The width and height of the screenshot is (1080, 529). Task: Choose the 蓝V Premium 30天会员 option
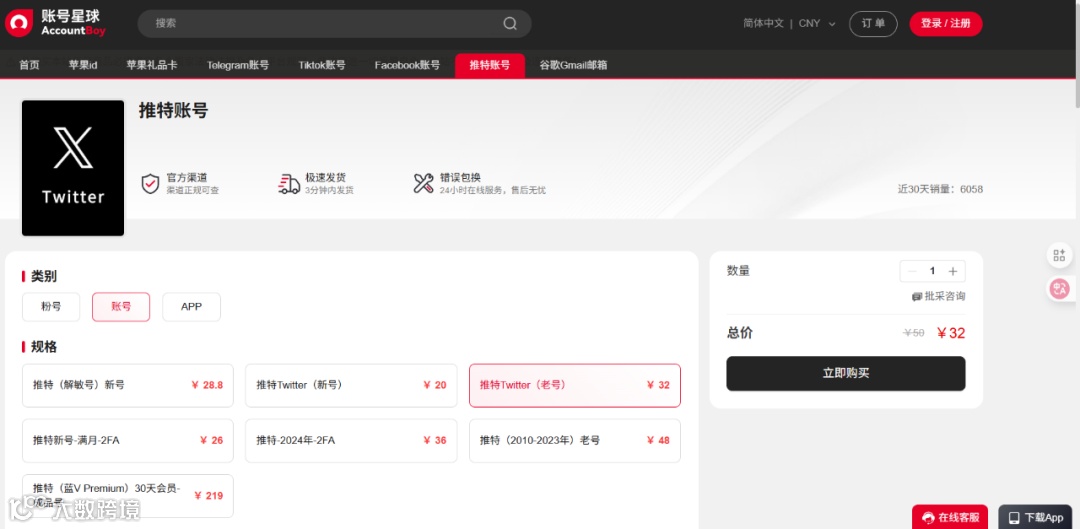(127, 496)
